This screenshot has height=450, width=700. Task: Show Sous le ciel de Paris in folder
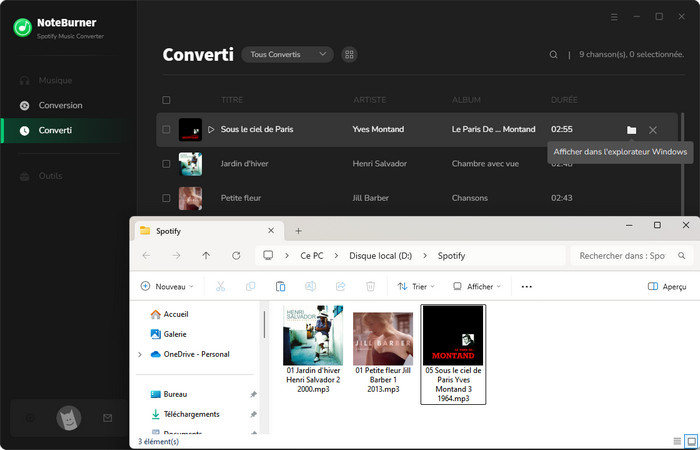[x=631, y=130]
